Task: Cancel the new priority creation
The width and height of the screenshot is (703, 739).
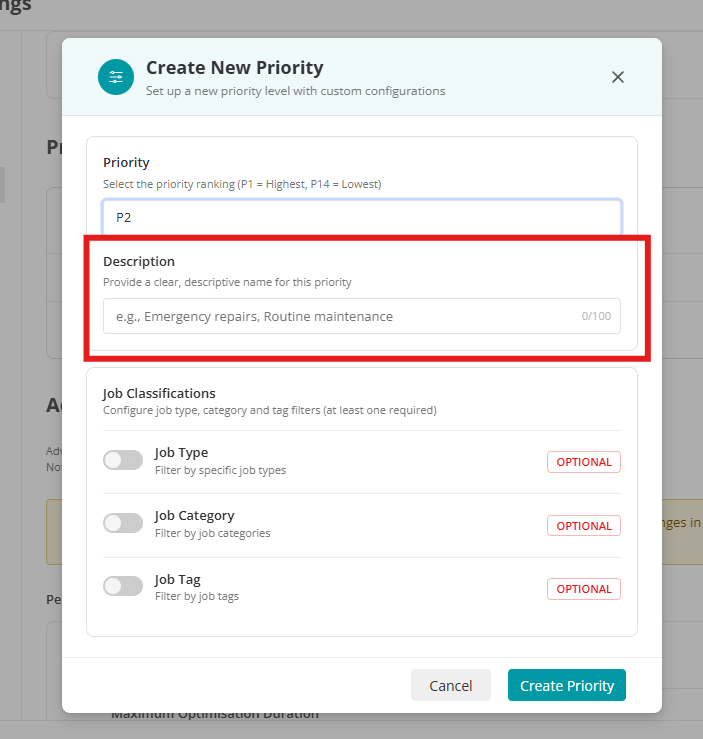Action: (450, 685)
